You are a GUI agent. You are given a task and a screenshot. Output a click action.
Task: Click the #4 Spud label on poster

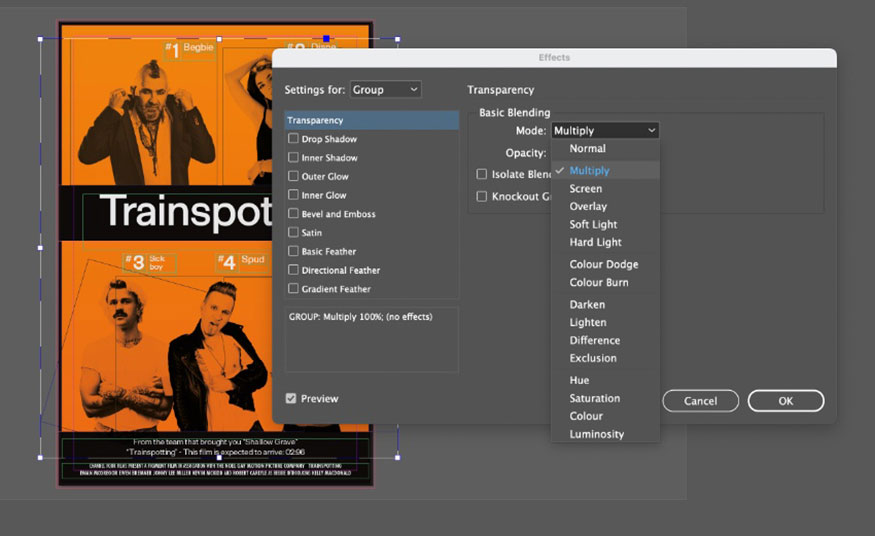click(241, 262)
